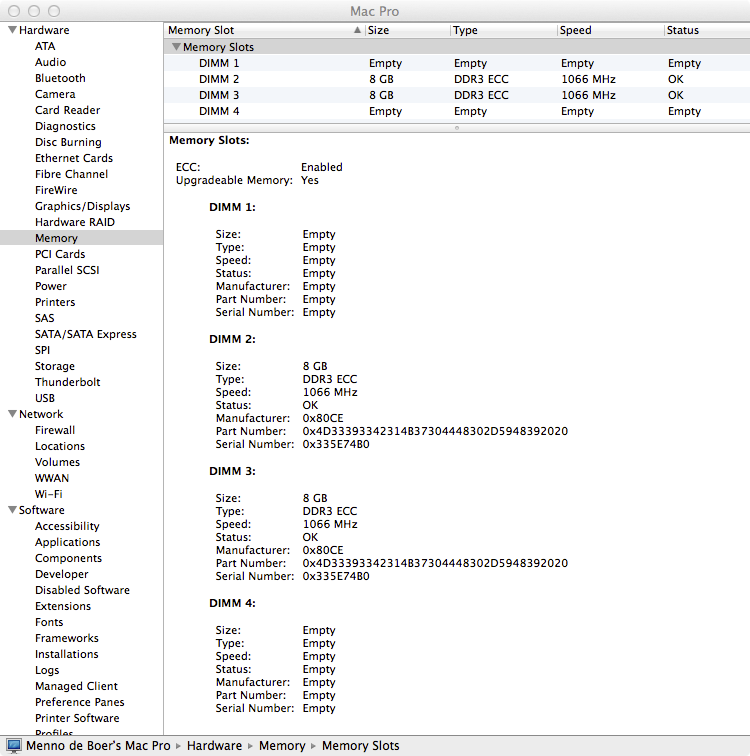Open Storage information

pos(54,366)
